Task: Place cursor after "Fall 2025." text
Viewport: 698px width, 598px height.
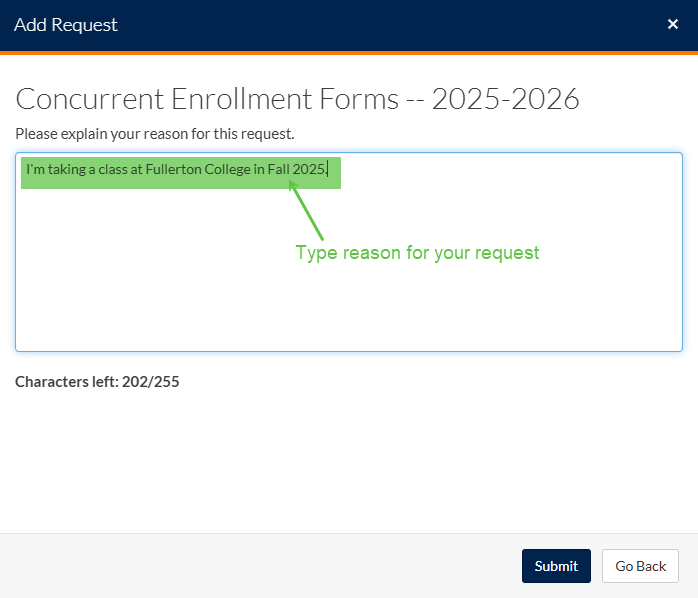Action: pyautogui.click(x=329, y=170)
